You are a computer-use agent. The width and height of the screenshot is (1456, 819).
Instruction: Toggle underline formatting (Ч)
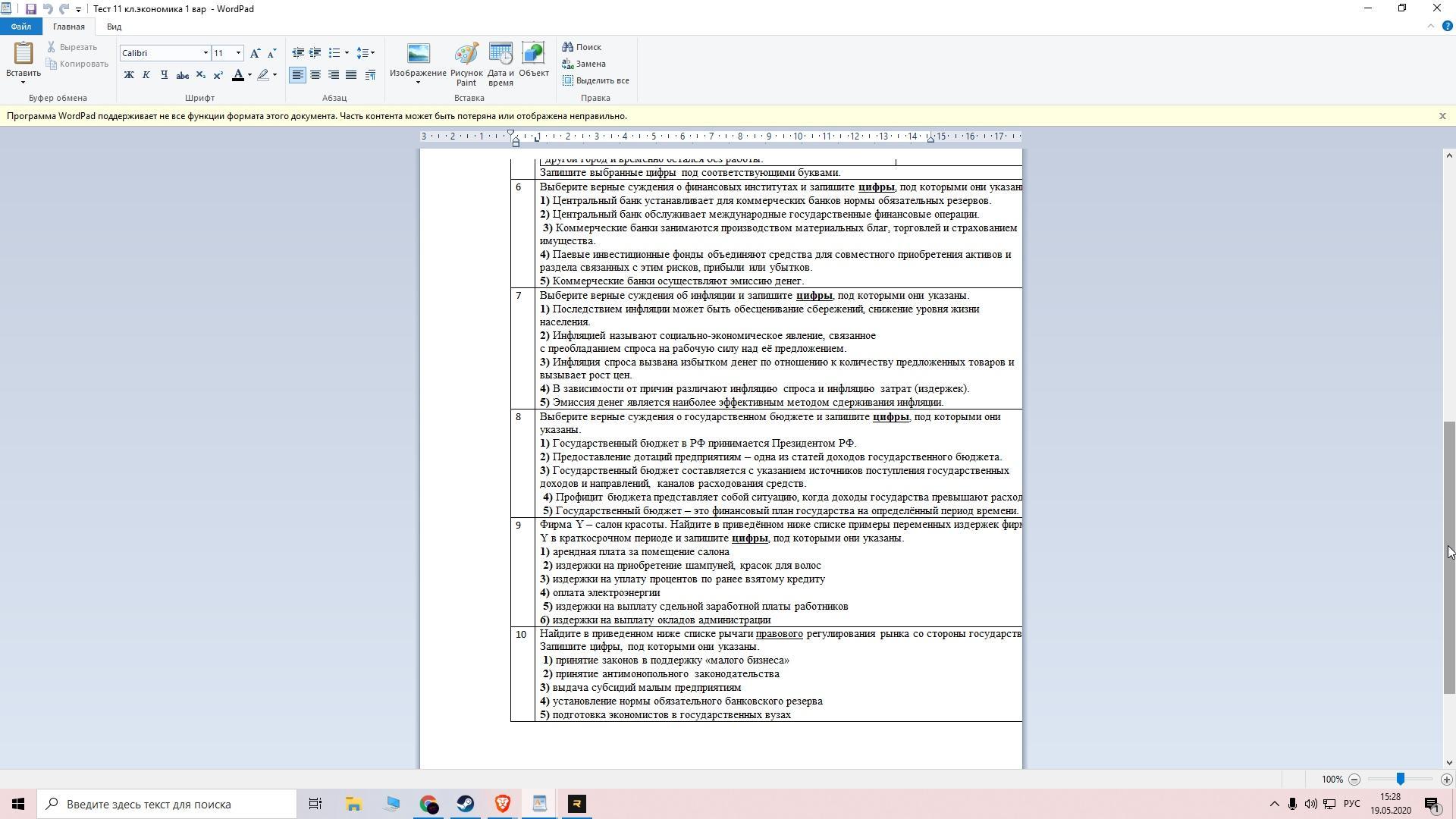click(x=164, y=75)
